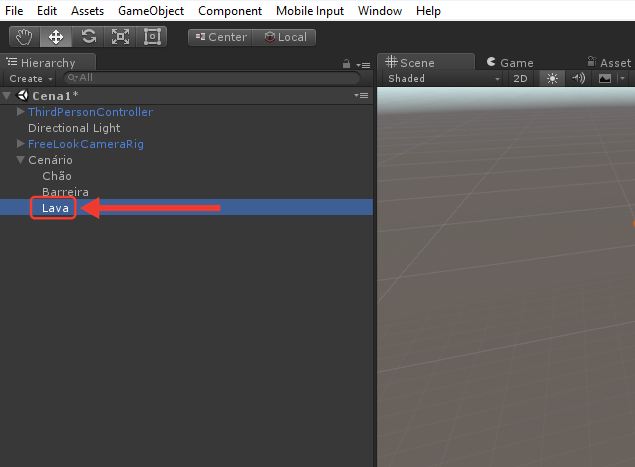Select ThirdPersonController in Hierarchy

(x=90, y=112)
